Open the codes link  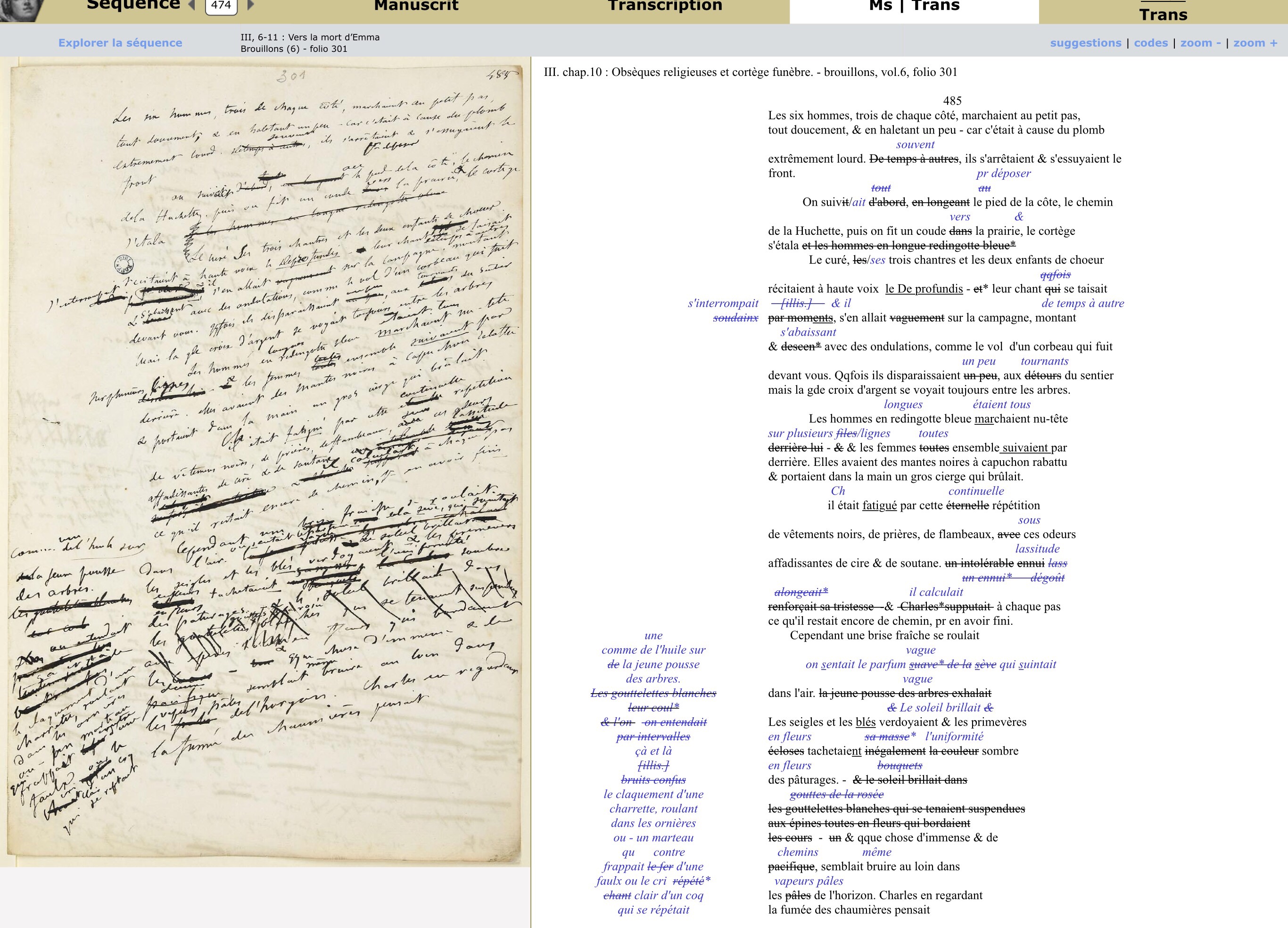(x=1150, y=42)
